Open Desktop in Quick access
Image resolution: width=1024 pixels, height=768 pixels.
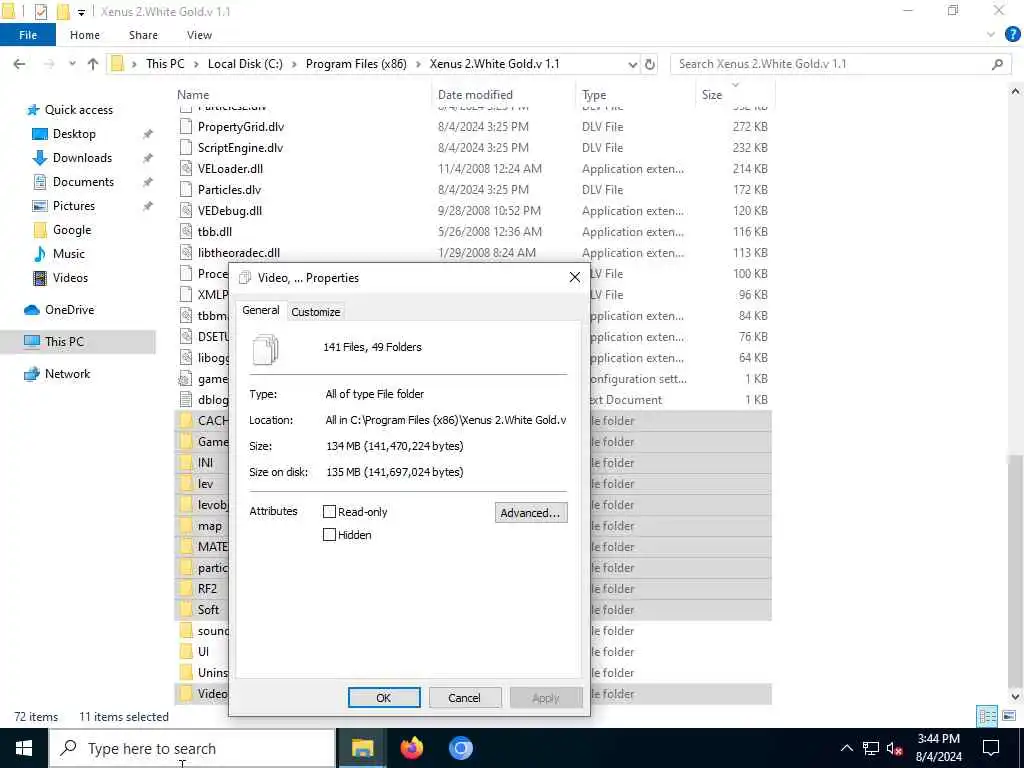click(x=74, y=134)
